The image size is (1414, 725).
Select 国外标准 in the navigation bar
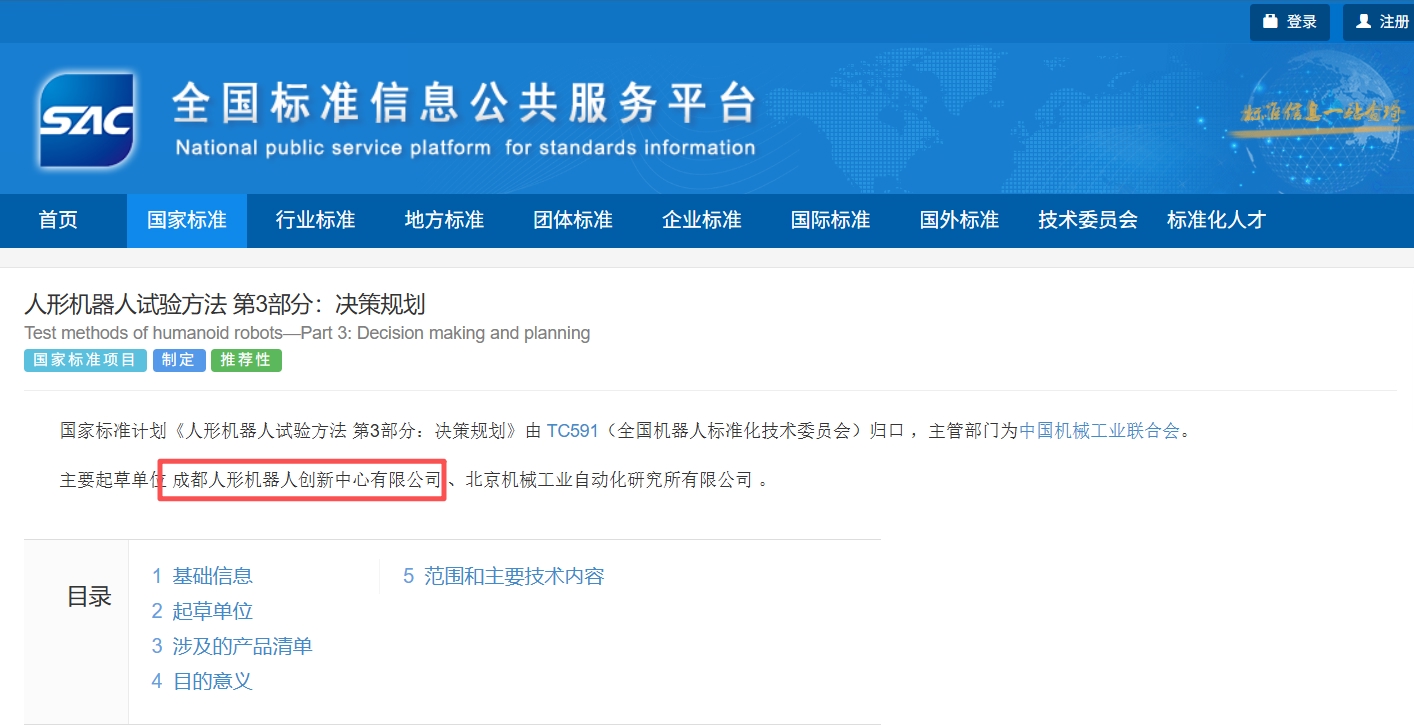coord(959,220)
